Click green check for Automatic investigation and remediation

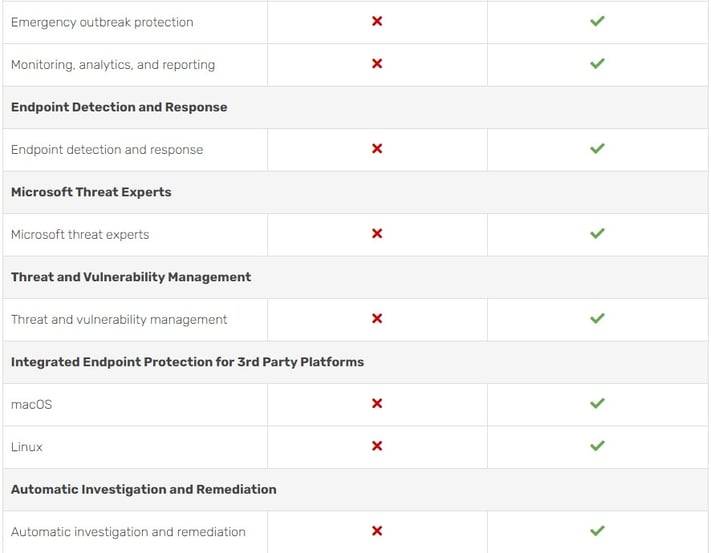point(597,531)
